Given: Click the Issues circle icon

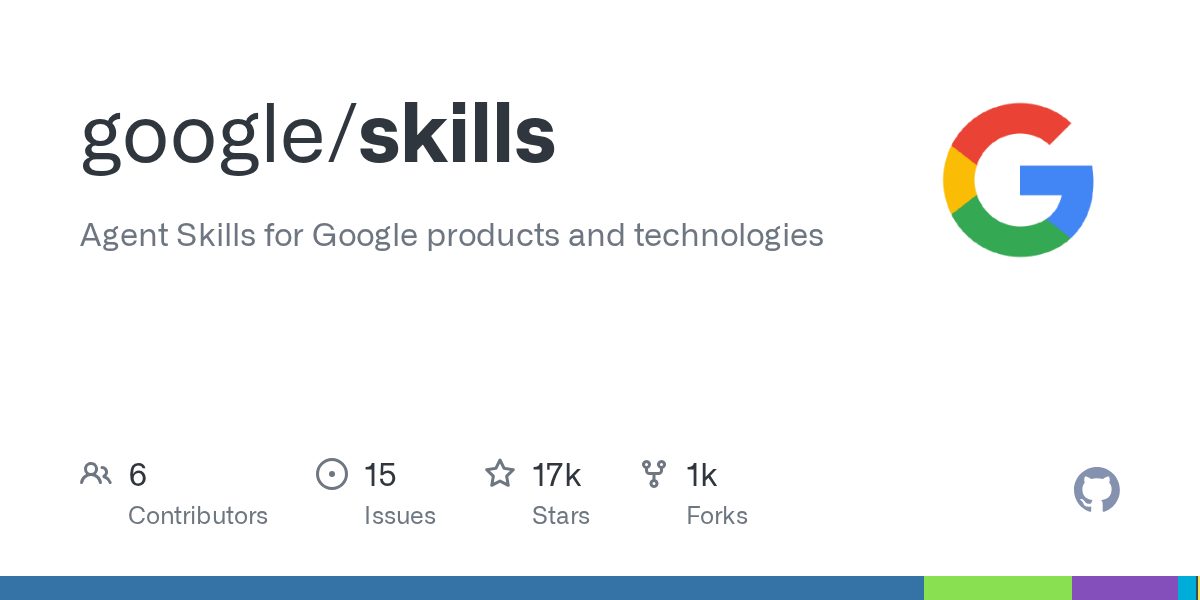Looking at the screenshot, I should pos(332,474).
